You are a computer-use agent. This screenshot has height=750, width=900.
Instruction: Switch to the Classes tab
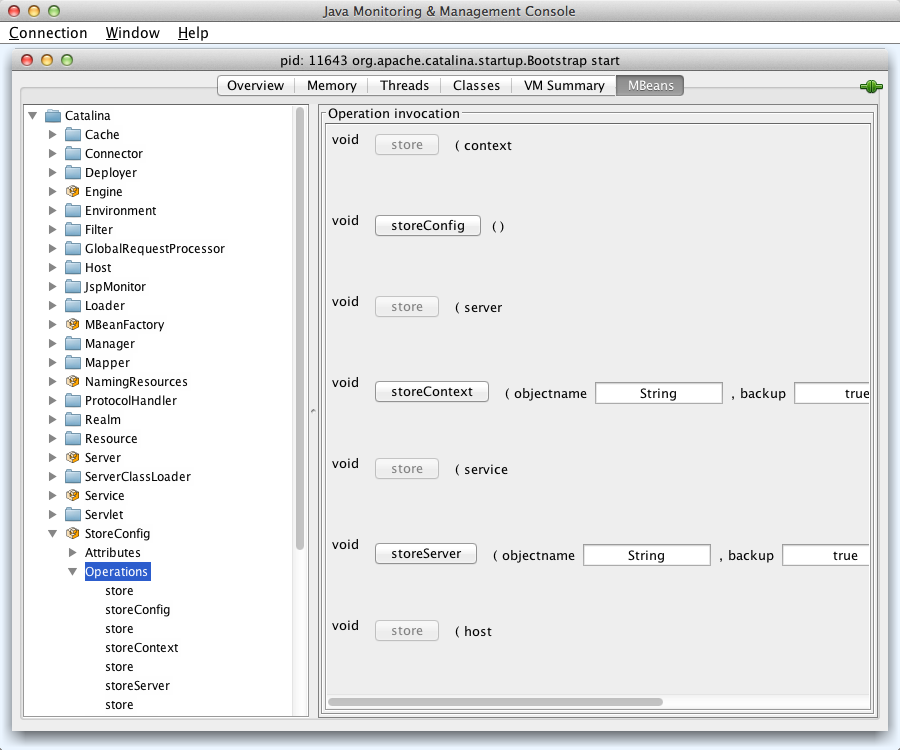tap(476, 86)
